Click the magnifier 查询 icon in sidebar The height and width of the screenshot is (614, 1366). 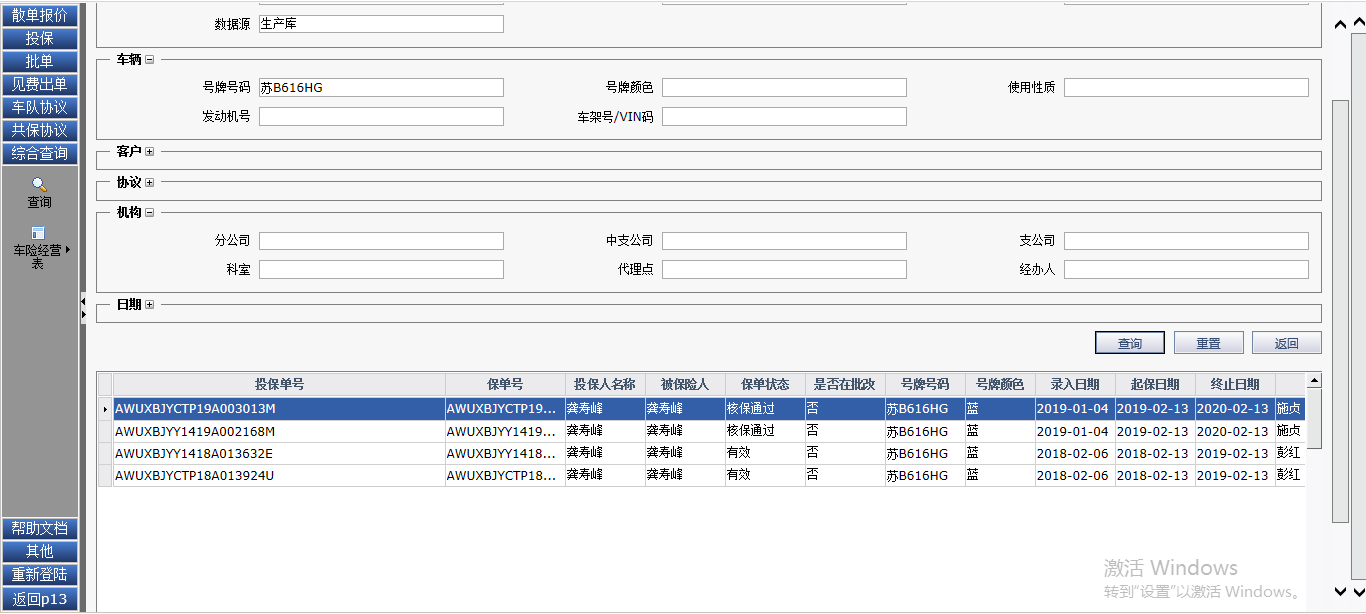[x=39, y=184]
